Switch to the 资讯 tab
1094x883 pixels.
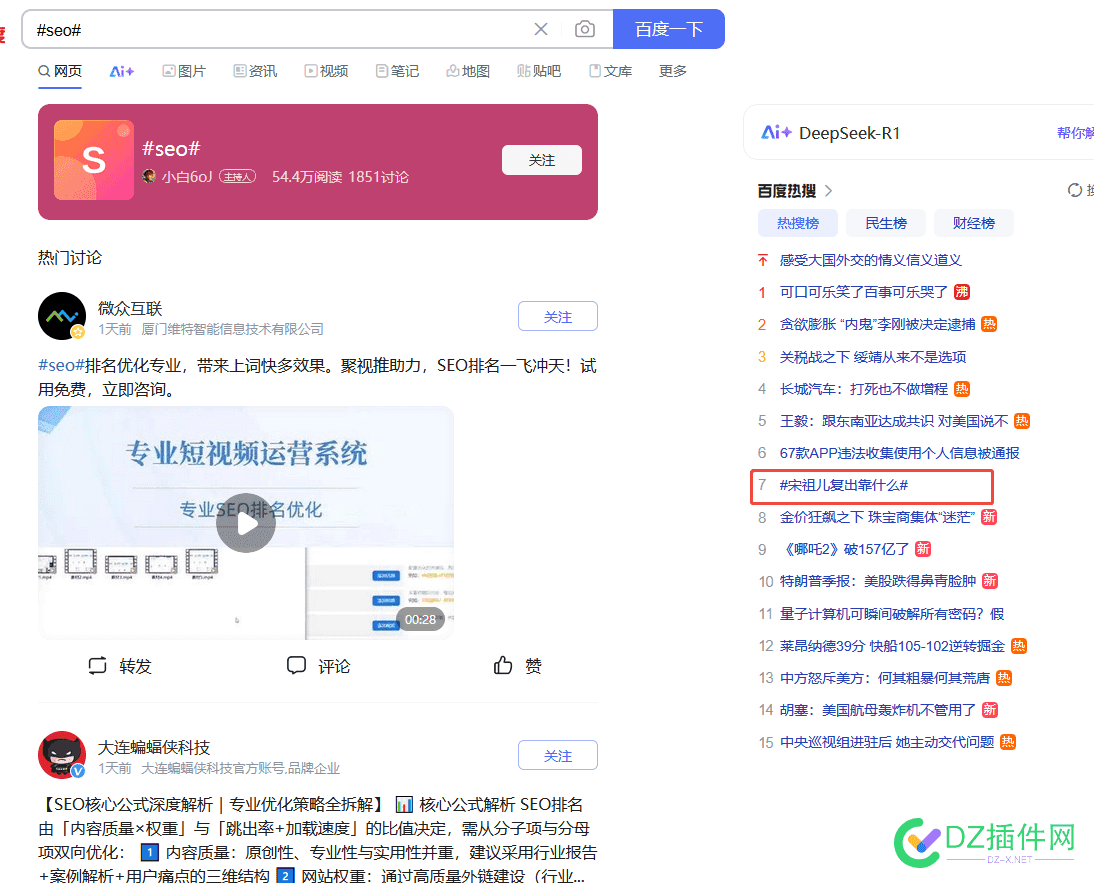(255, 71)
